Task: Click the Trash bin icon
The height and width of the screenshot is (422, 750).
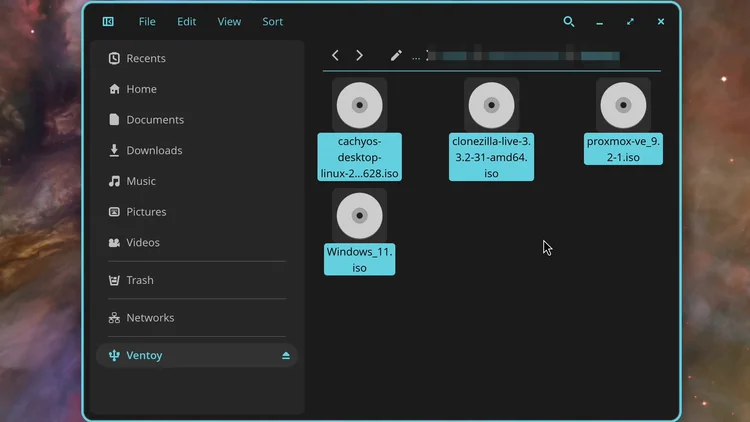Action: click(114, 280)
